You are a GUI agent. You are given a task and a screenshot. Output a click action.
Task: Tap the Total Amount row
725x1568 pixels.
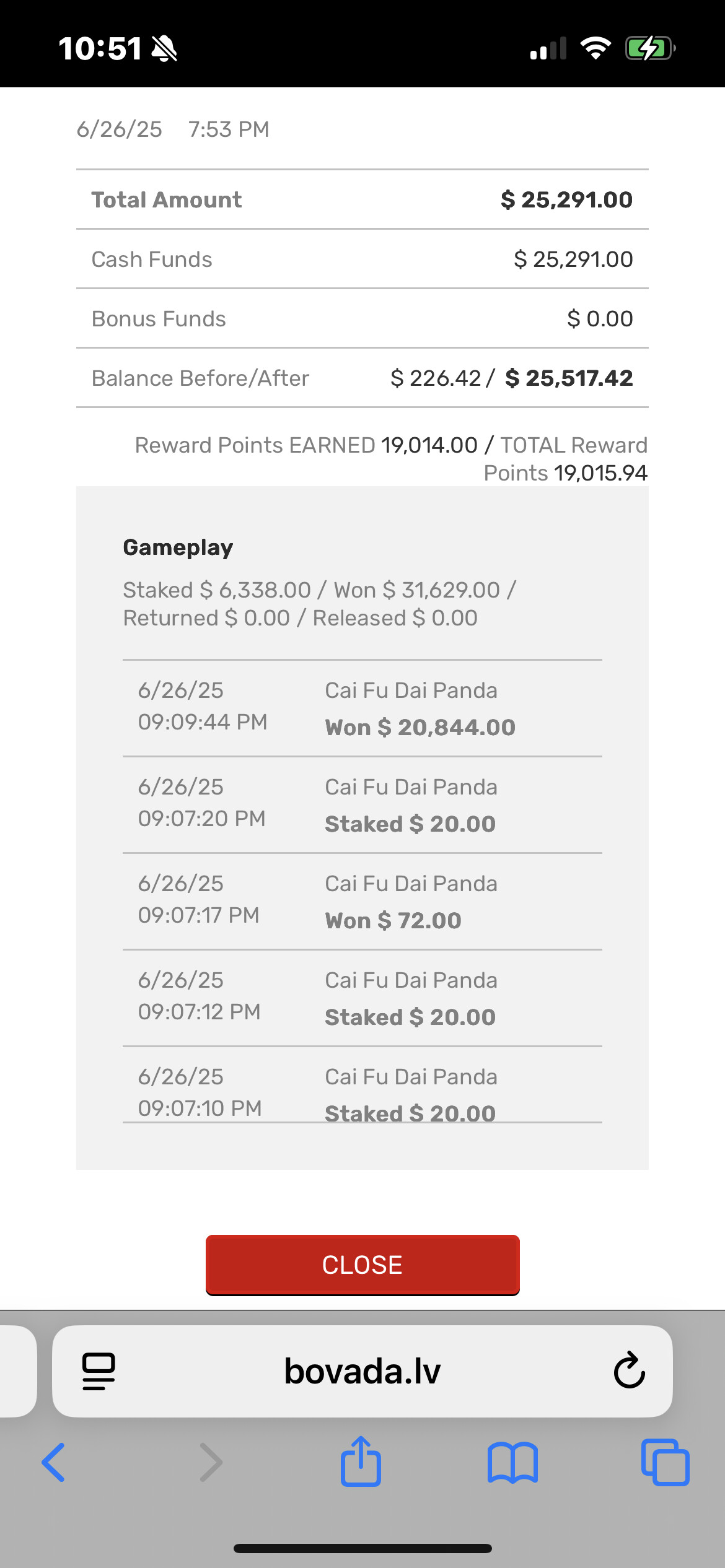(x=362, y=199)
